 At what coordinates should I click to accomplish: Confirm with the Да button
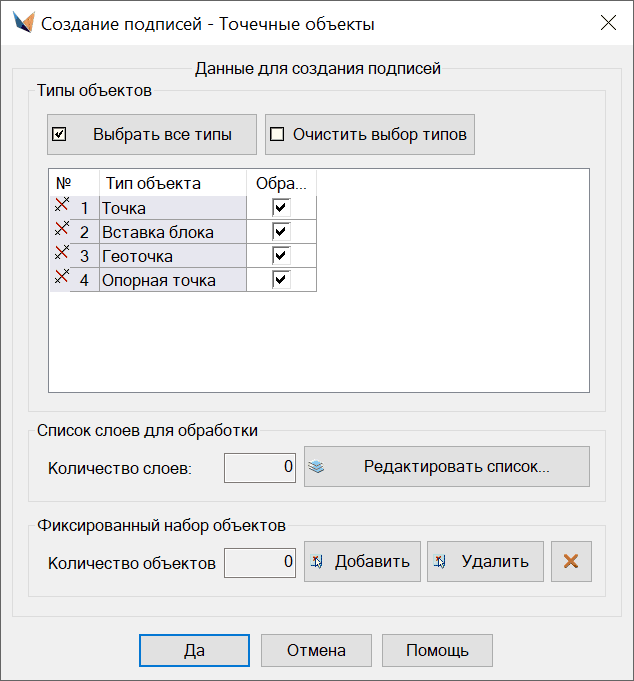(x=195, y=650)
